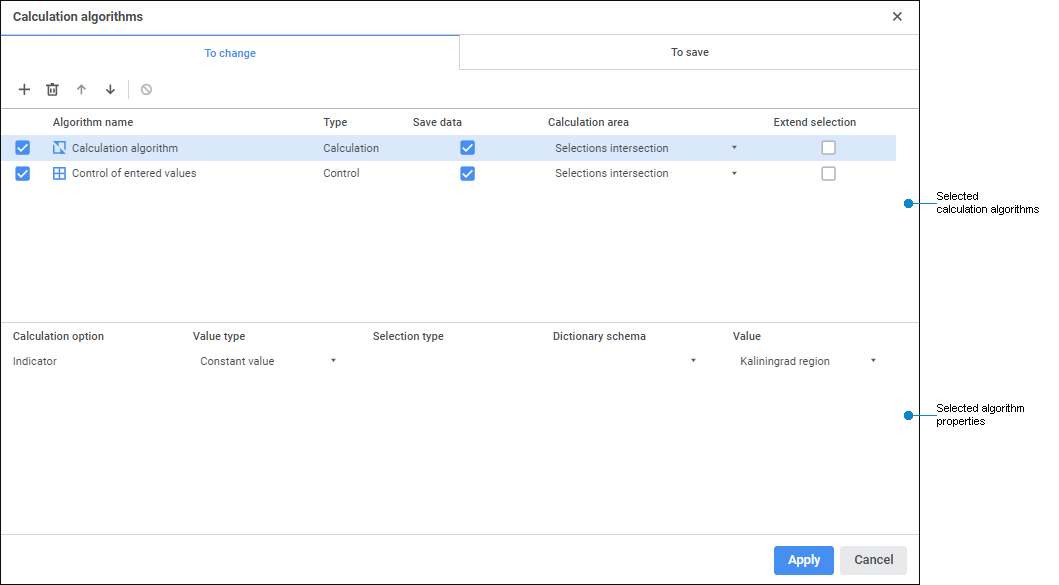Click the Type column header
1059x585 pixels.
pos(335,122)
